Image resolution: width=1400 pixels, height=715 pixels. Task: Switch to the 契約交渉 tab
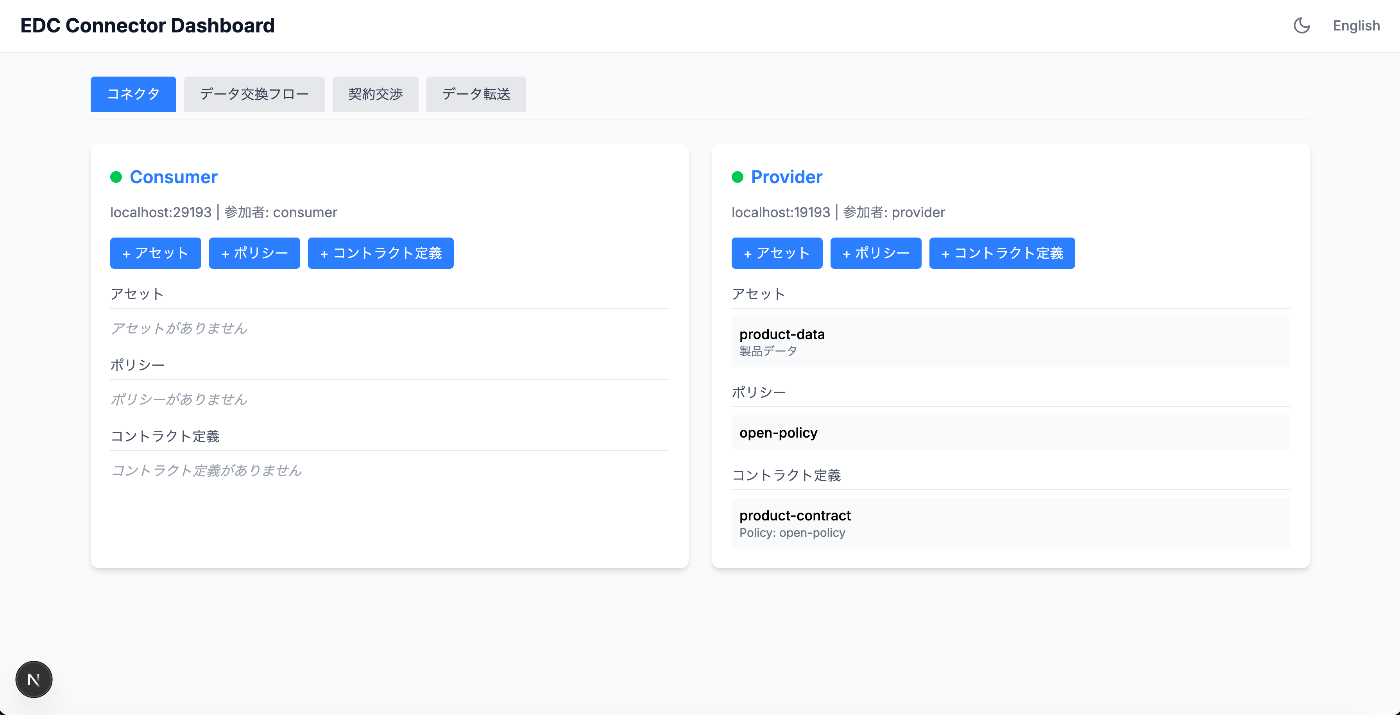click(x=375, y=93)
